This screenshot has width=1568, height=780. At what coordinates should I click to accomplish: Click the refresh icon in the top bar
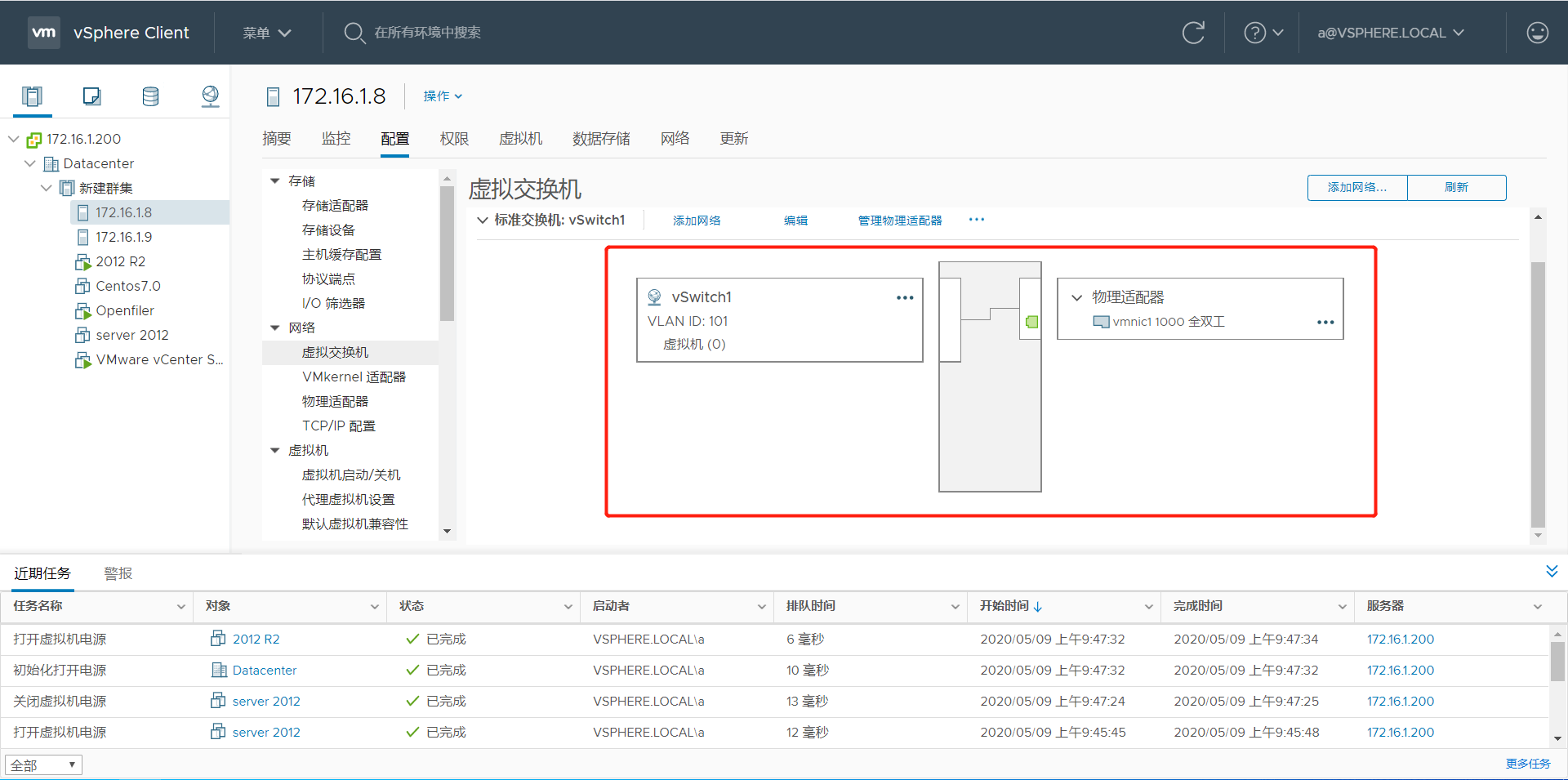point(1193,33)
